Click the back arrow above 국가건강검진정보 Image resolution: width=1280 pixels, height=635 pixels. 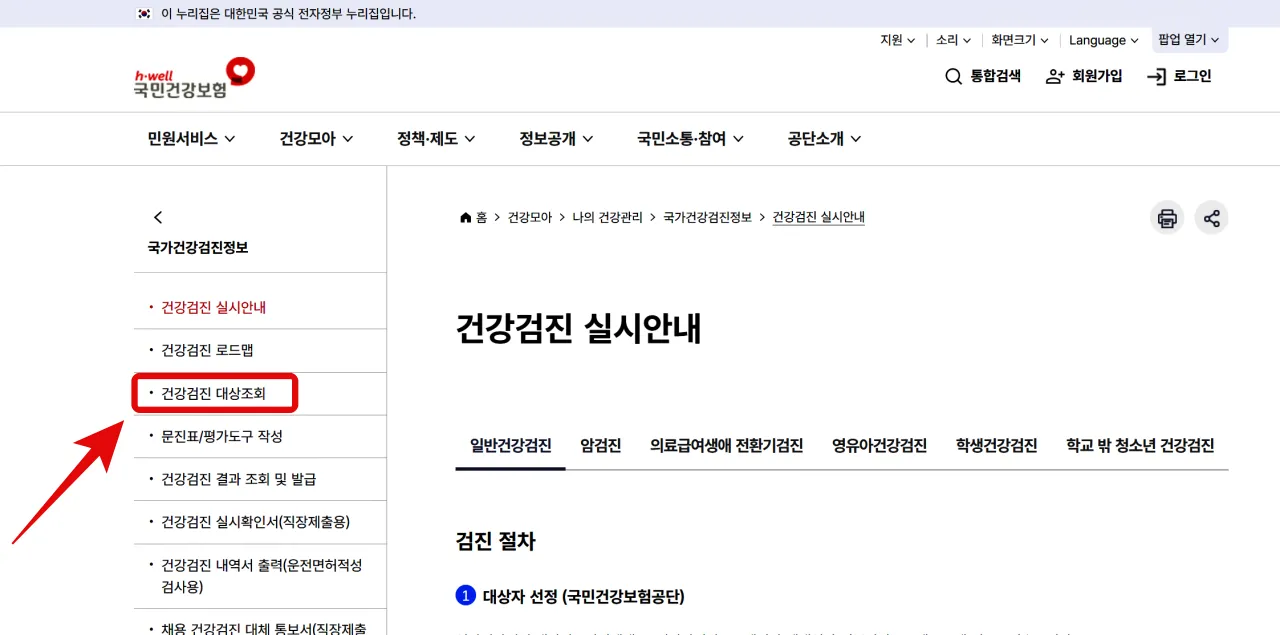tap(158, 216)
